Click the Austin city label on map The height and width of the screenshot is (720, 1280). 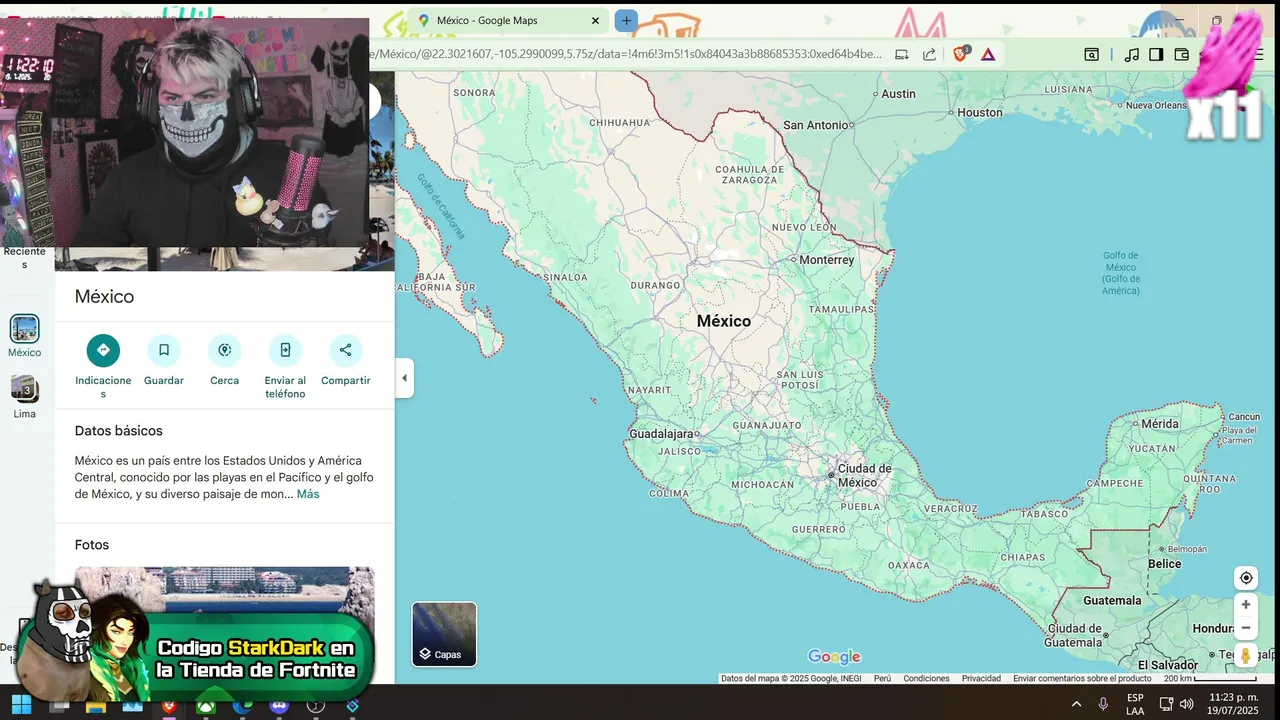click(898, 94)
